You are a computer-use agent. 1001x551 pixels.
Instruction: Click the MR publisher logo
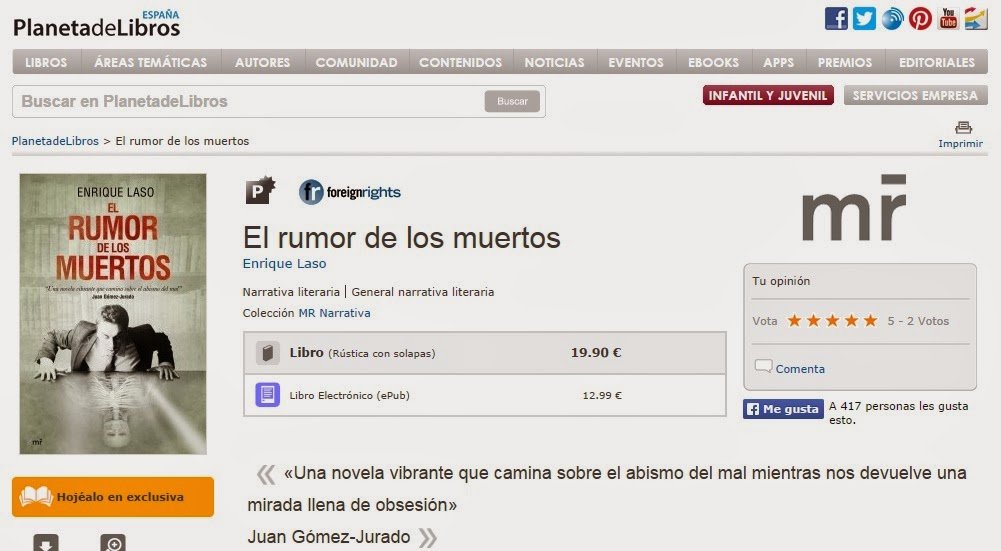(x=854, y=208)
